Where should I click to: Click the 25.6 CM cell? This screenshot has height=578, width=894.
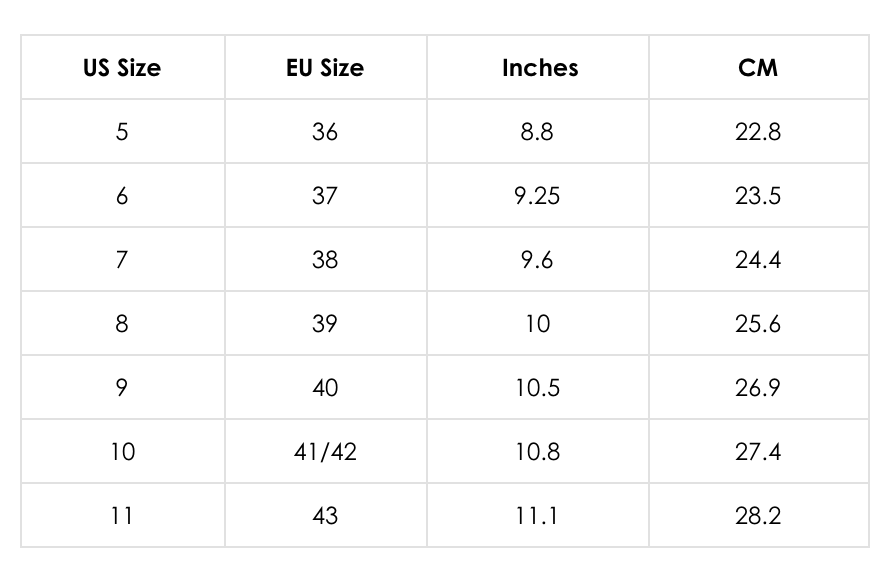pos(757,324)
